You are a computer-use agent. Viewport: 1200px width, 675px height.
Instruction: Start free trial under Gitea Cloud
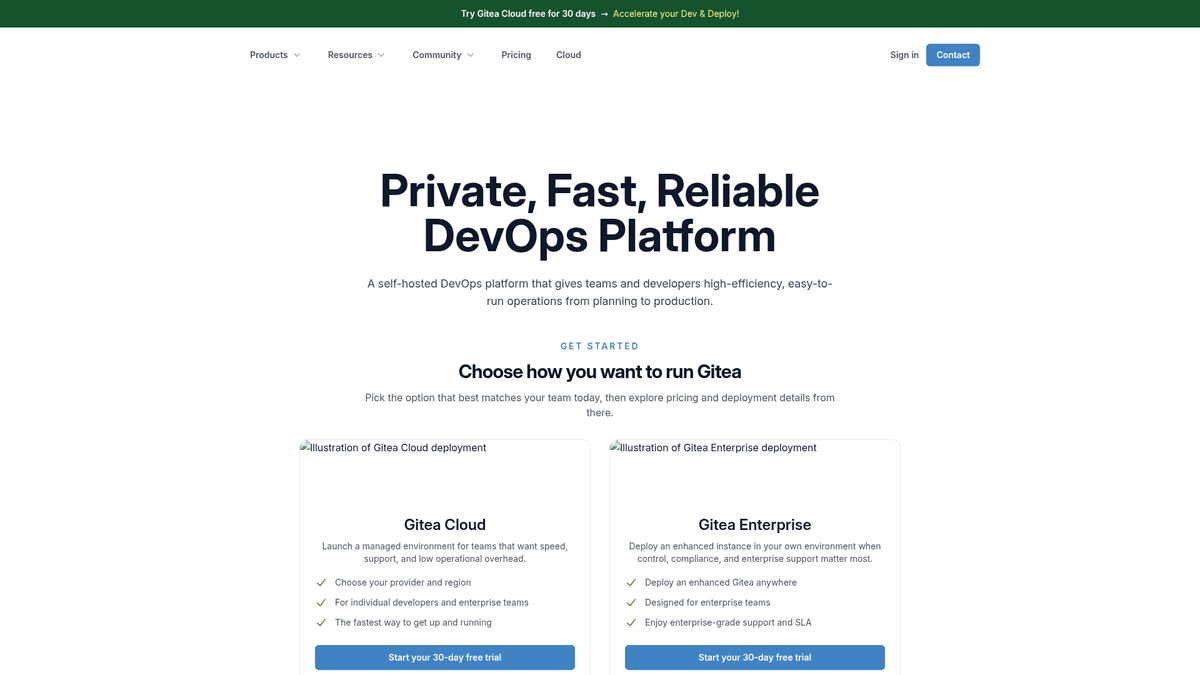[445, 657]
